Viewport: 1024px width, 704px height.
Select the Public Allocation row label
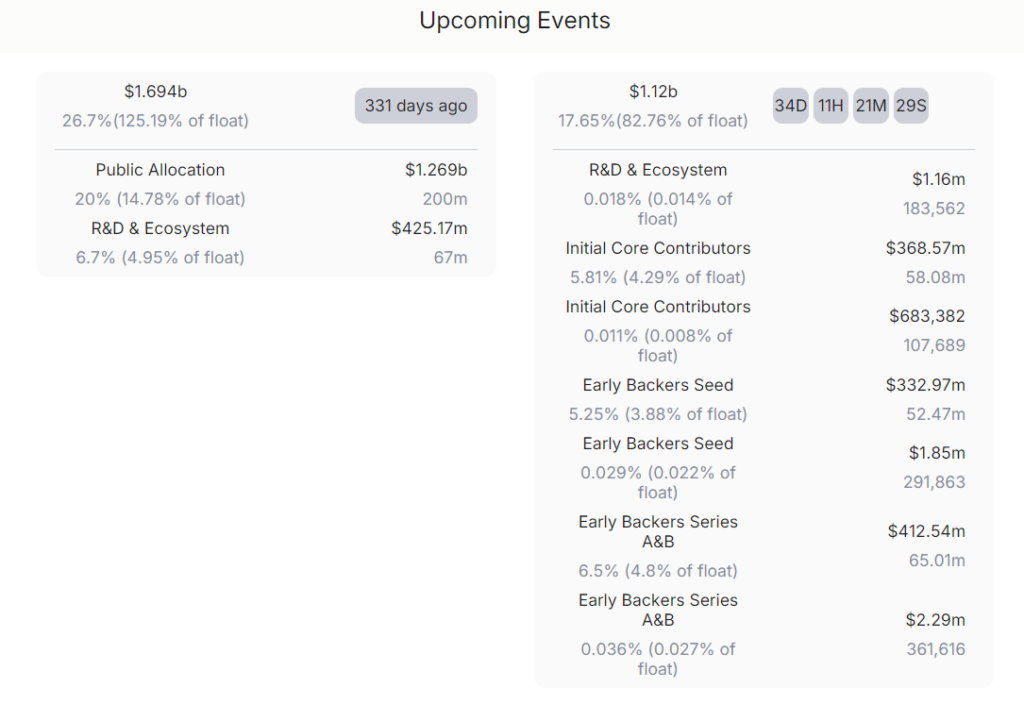160,170
